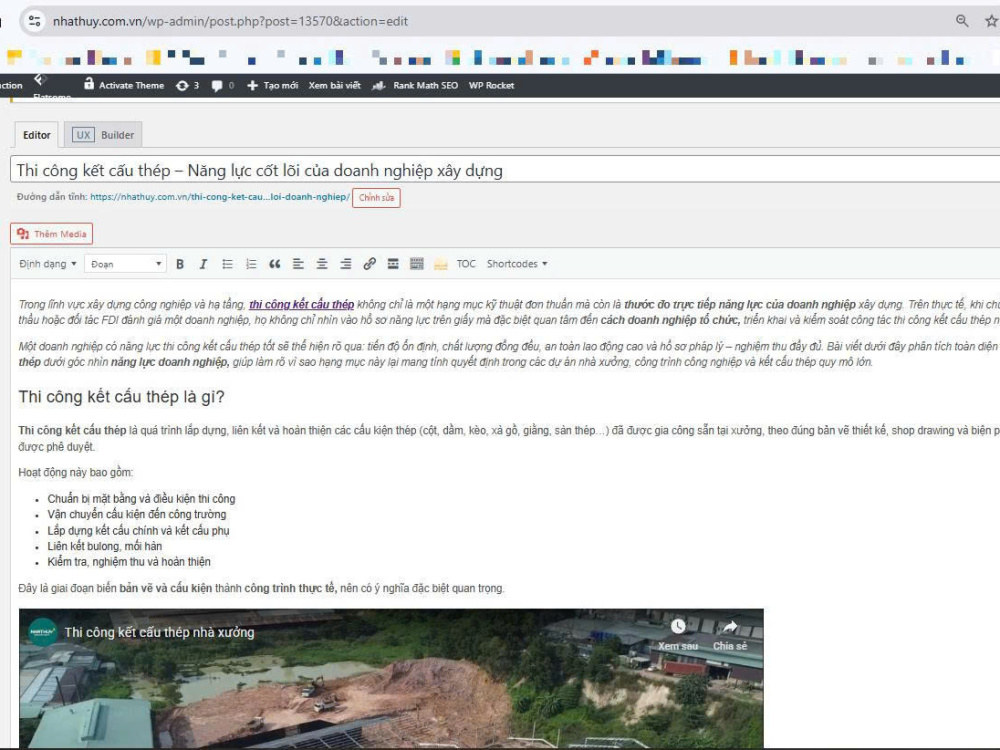Click the video channel avatar logo
Viewport: 1000px width, 750px height.
(43, 632)
